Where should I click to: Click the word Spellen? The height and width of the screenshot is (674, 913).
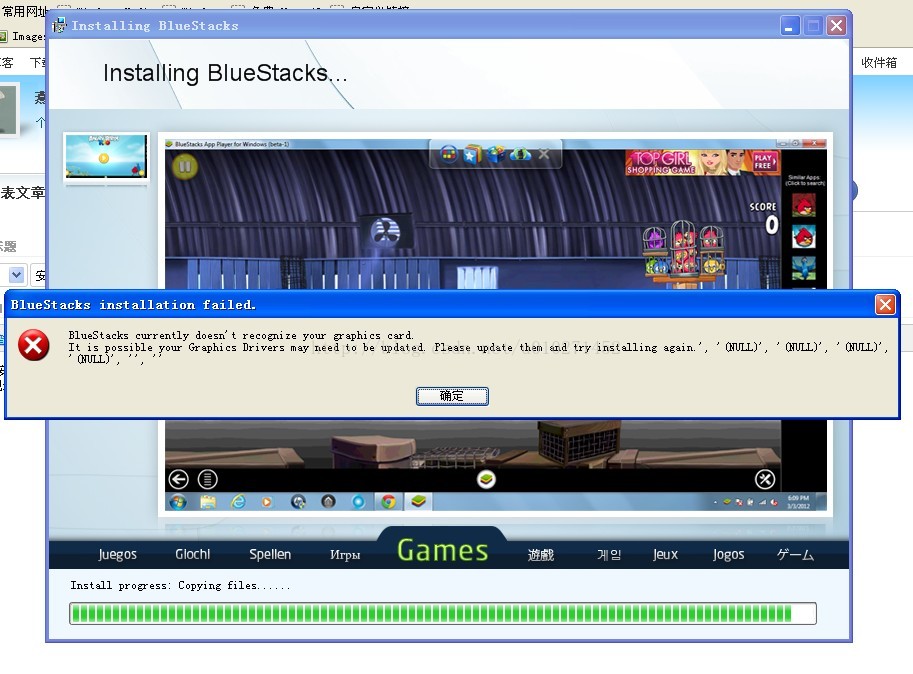click(x=270, y=554)
